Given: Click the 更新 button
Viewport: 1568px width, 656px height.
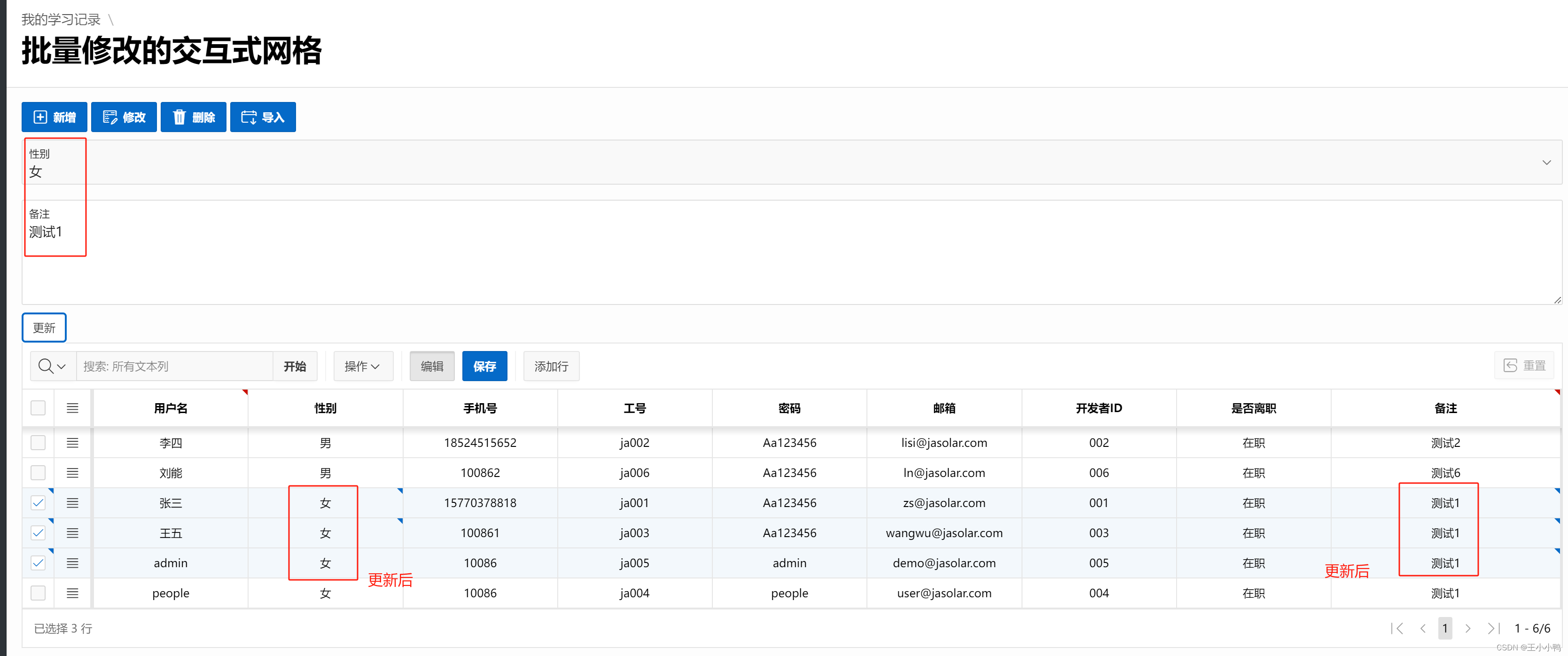Looking at the screenshot, I should (x=44, y=328).
